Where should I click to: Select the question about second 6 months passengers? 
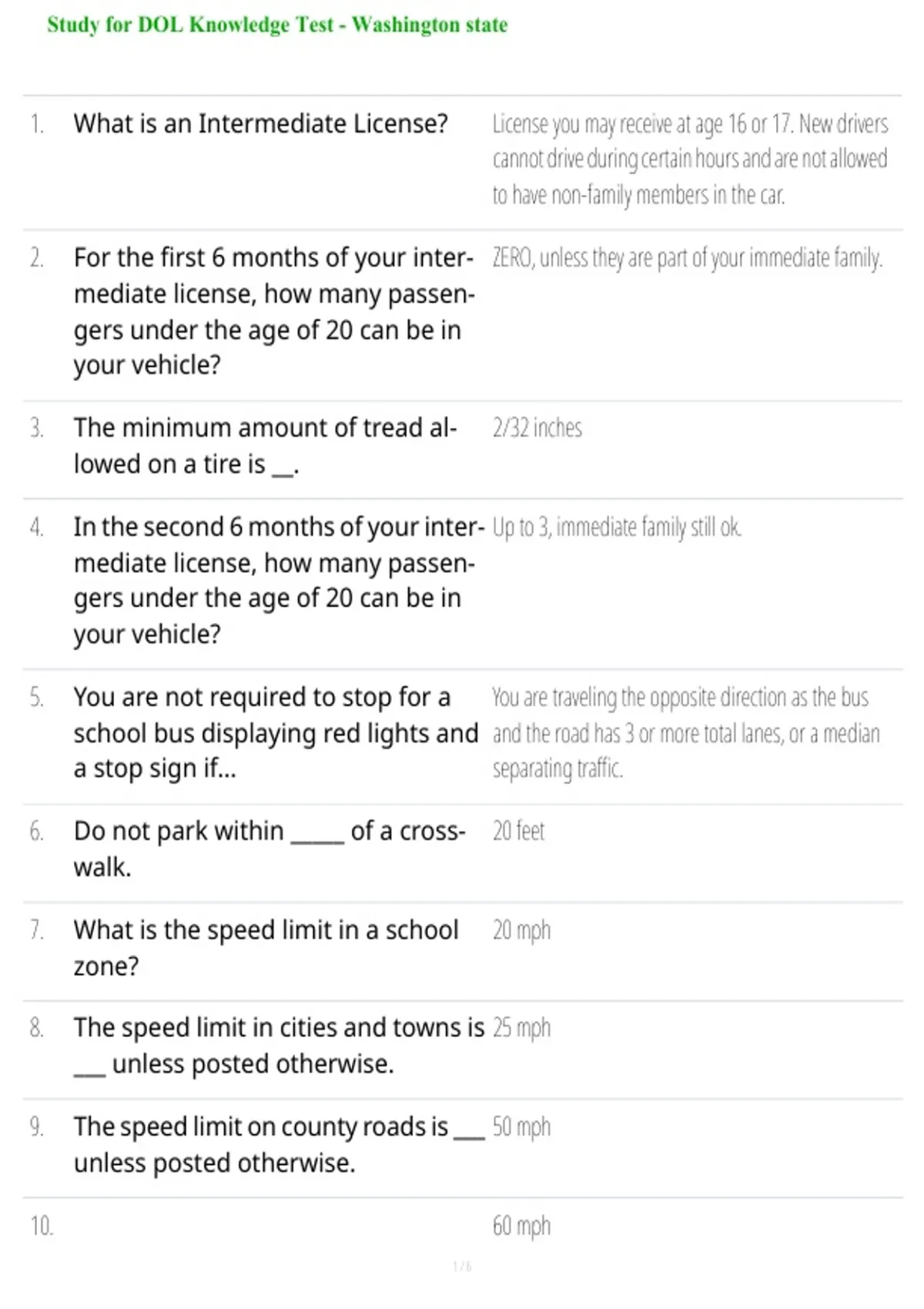279,581
